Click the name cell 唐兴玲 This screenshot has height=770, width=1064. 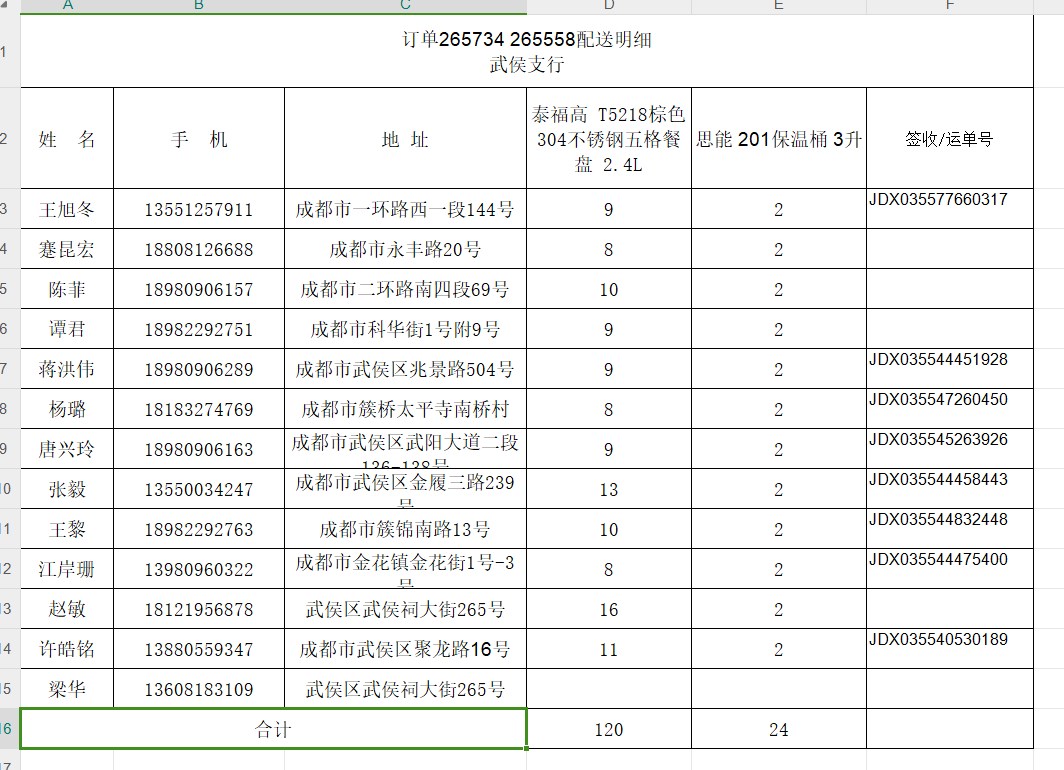click(67, 449)
